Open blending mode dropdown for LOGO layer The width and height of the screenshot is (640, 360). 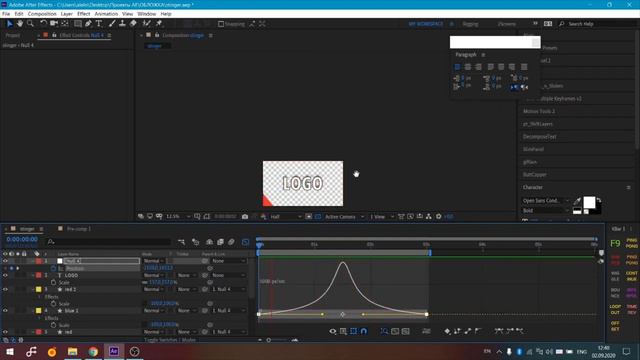click(154, 276)
